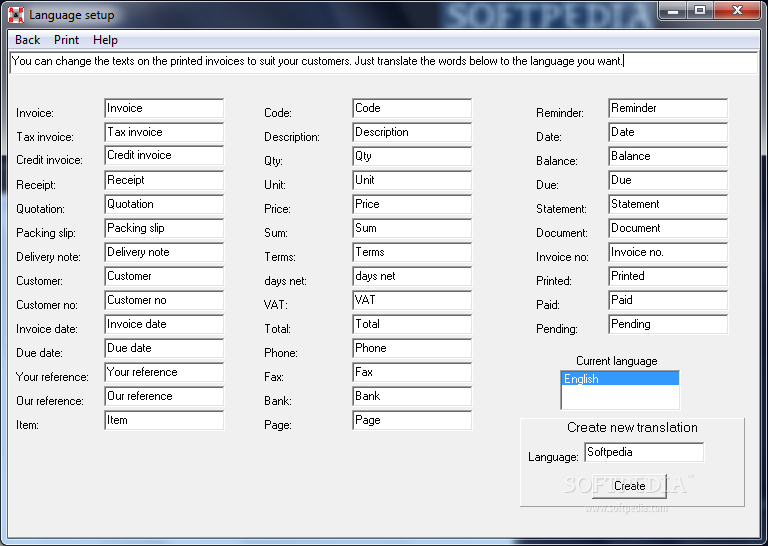768x546 pixels.
Task: Click the 'Customer no:' label
Action: click(x=47, y=305)
